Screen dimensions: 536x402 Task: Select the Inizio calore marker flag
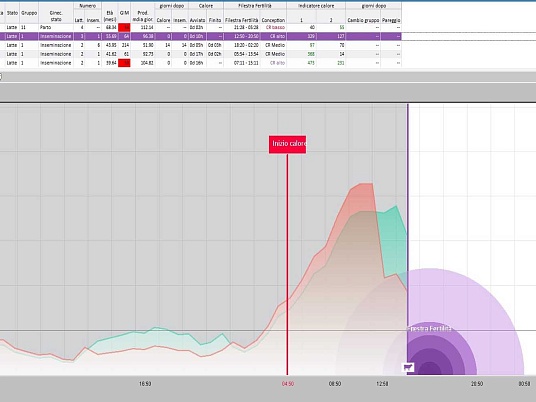(x=287, y=144)
